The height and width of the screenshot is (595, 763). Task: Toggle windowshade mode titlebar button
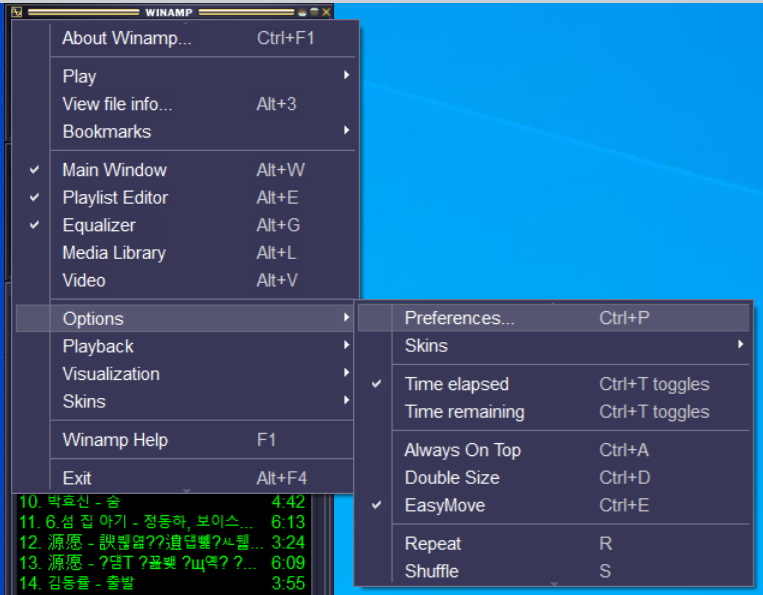[314, 12]
